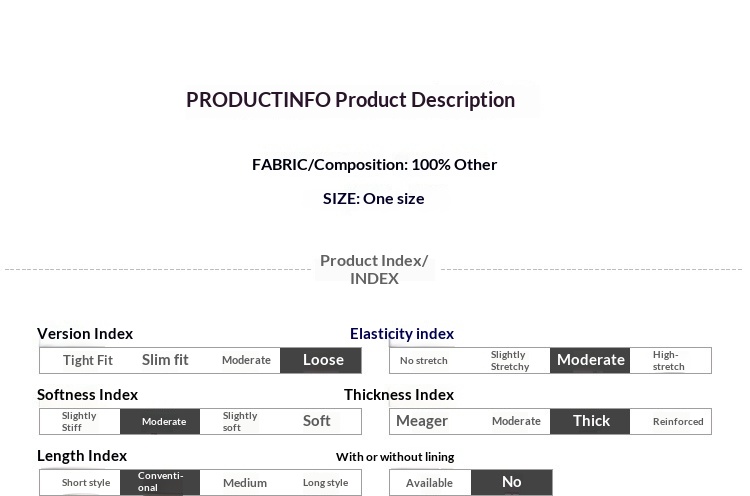Image resolution: width=750 pixels, height=496 pixels.
Task: Select Tight Fit in Version Index
Action: [x=87, y=360]
